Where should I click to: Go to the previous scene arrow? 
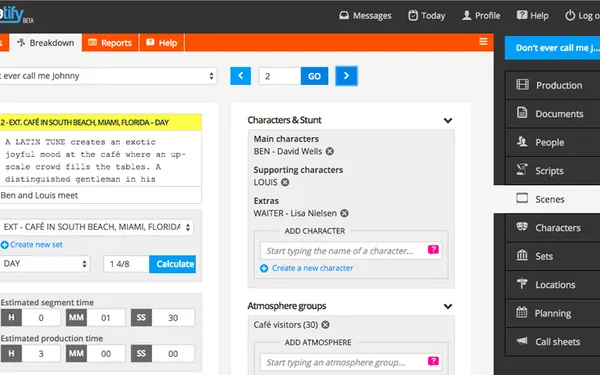240,76
